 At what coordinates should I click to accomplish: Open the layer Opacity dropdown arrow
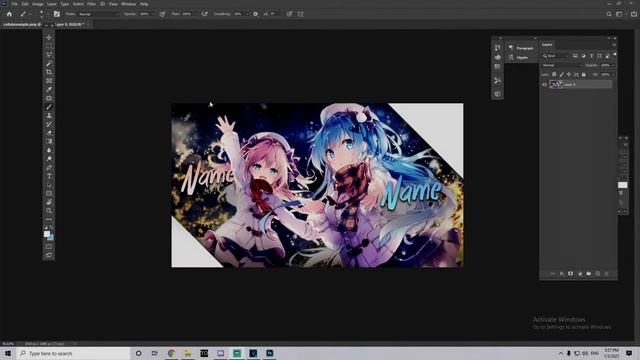613,65
